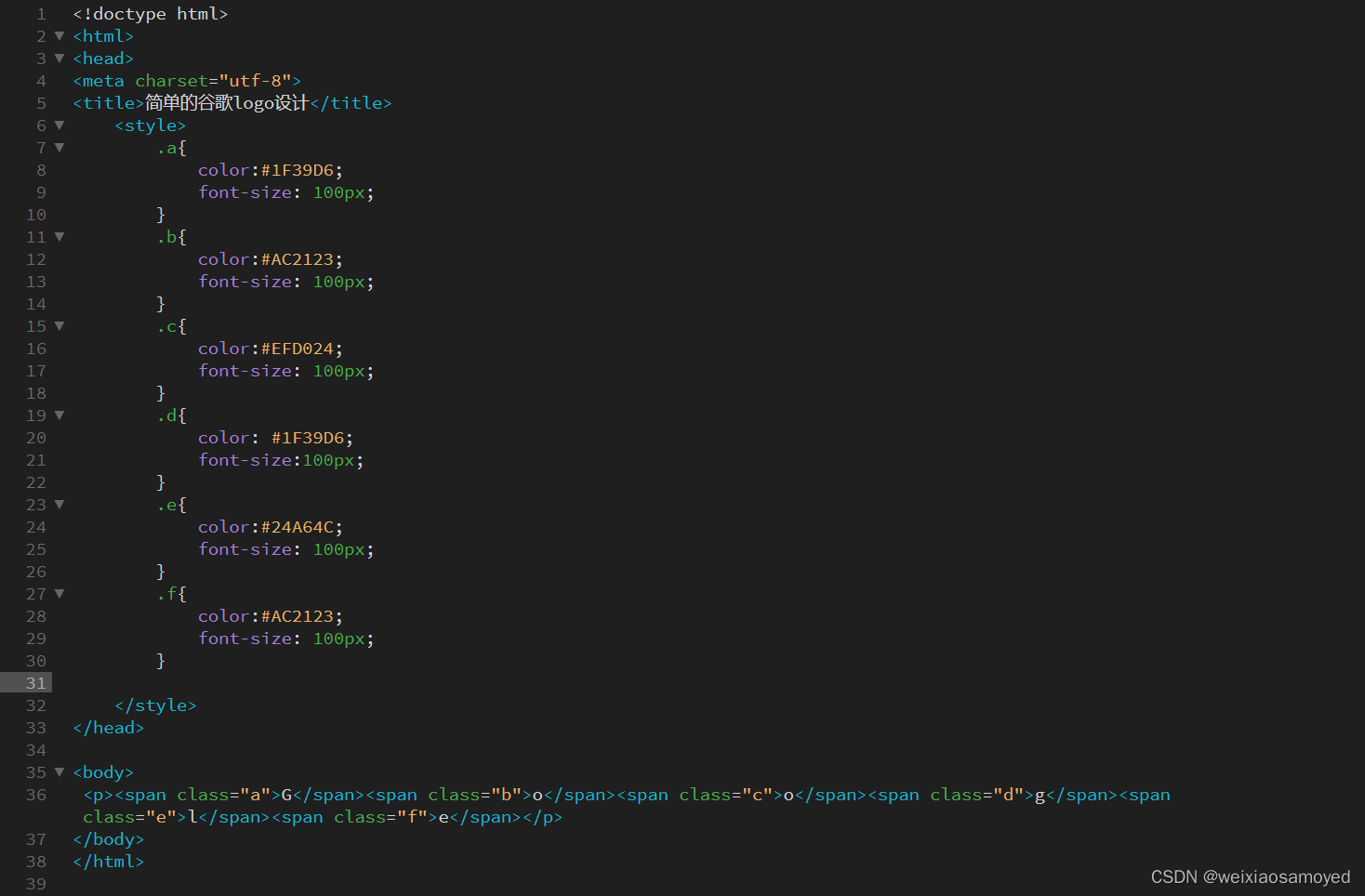Collapse the style block fold arrow on line 6
This screenshot has width=1365, height=896.
60,125
